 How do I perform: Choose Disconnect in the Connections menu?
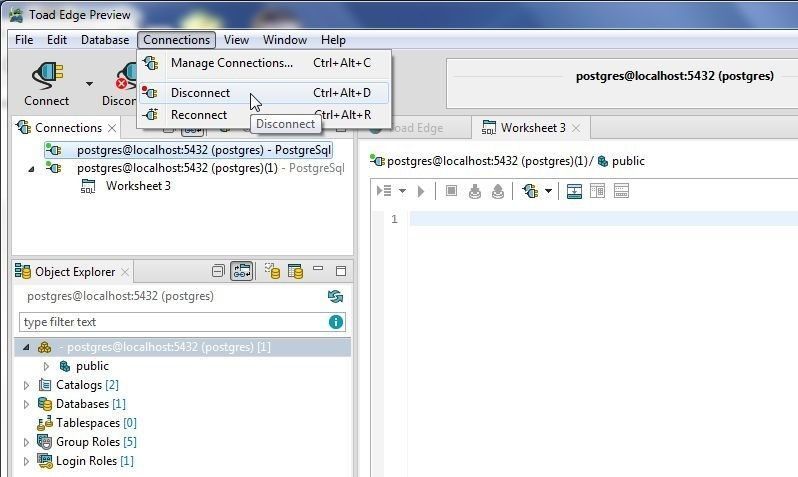(264, 93)
